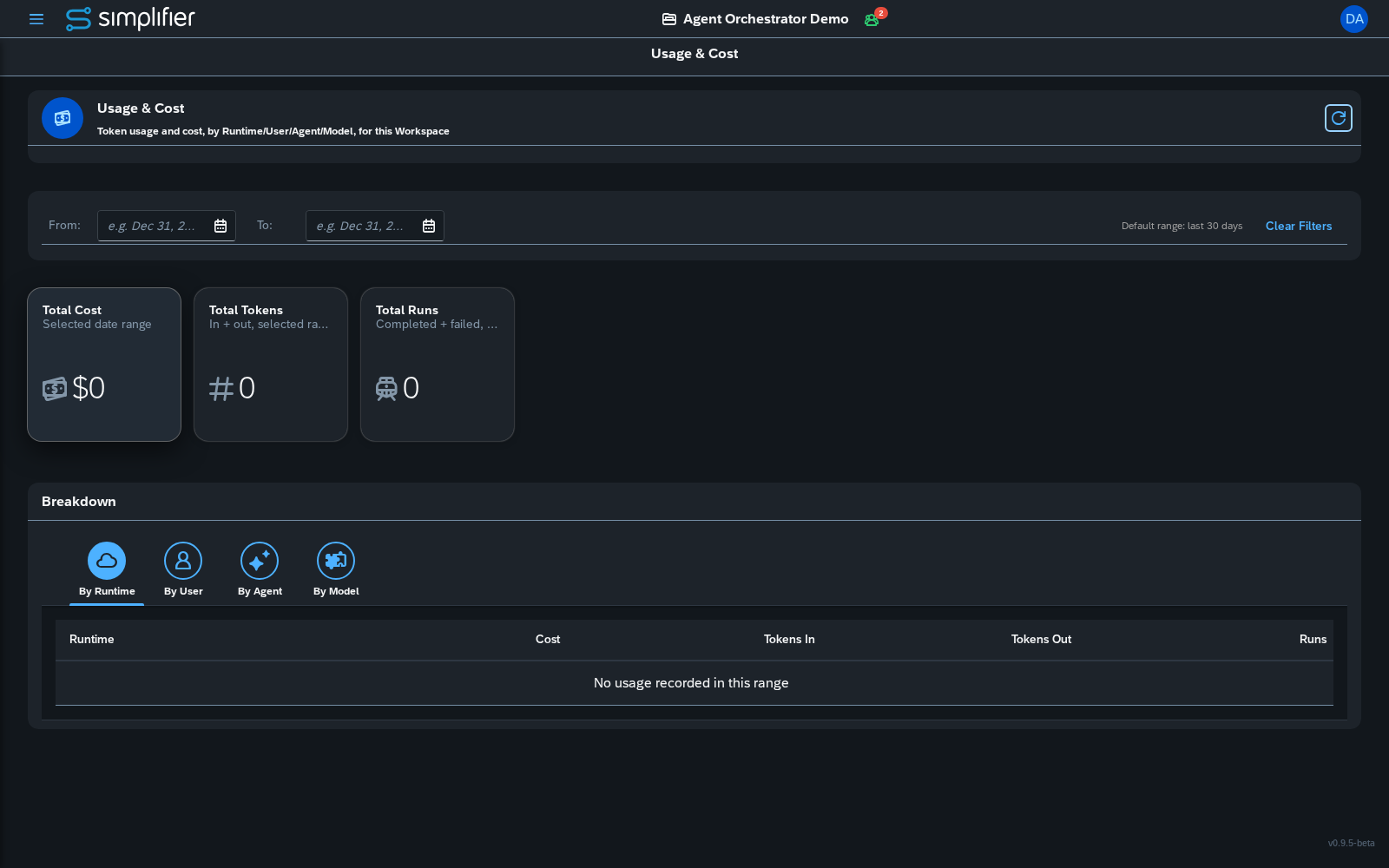Open the To date calendar picker
This screenshot has height=868, width=1389.
(429, 226)
